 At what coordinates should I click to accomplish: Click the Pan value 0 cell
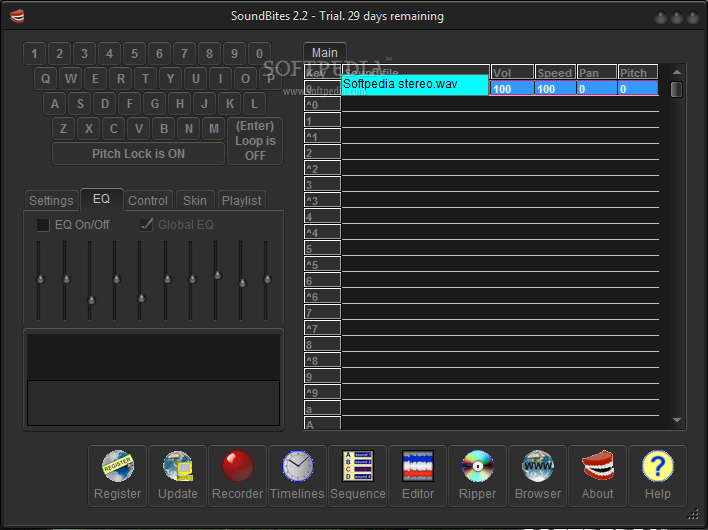597,88
